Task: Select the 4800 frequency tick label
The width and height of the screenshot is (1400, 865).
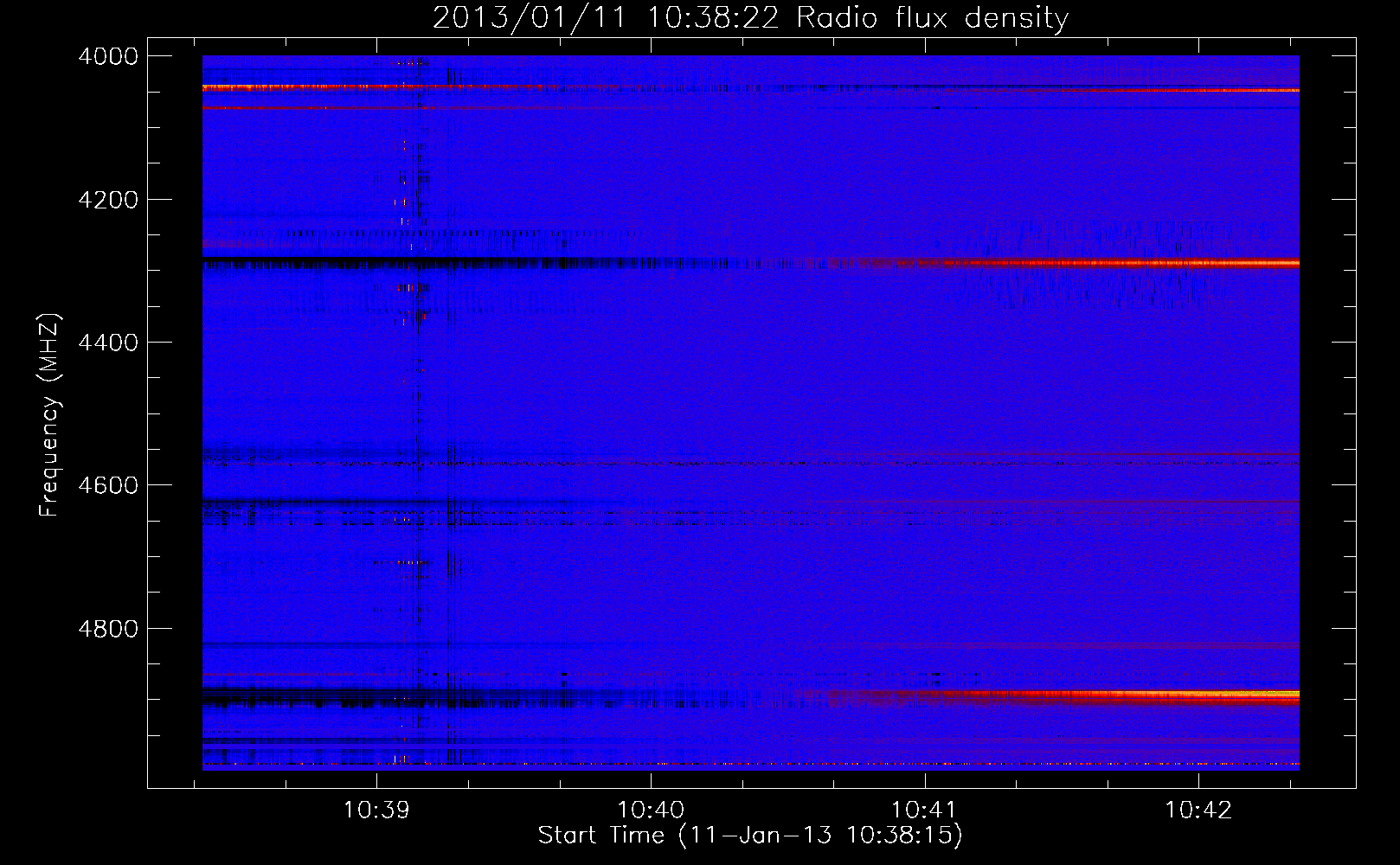Action: pos(108,628)
